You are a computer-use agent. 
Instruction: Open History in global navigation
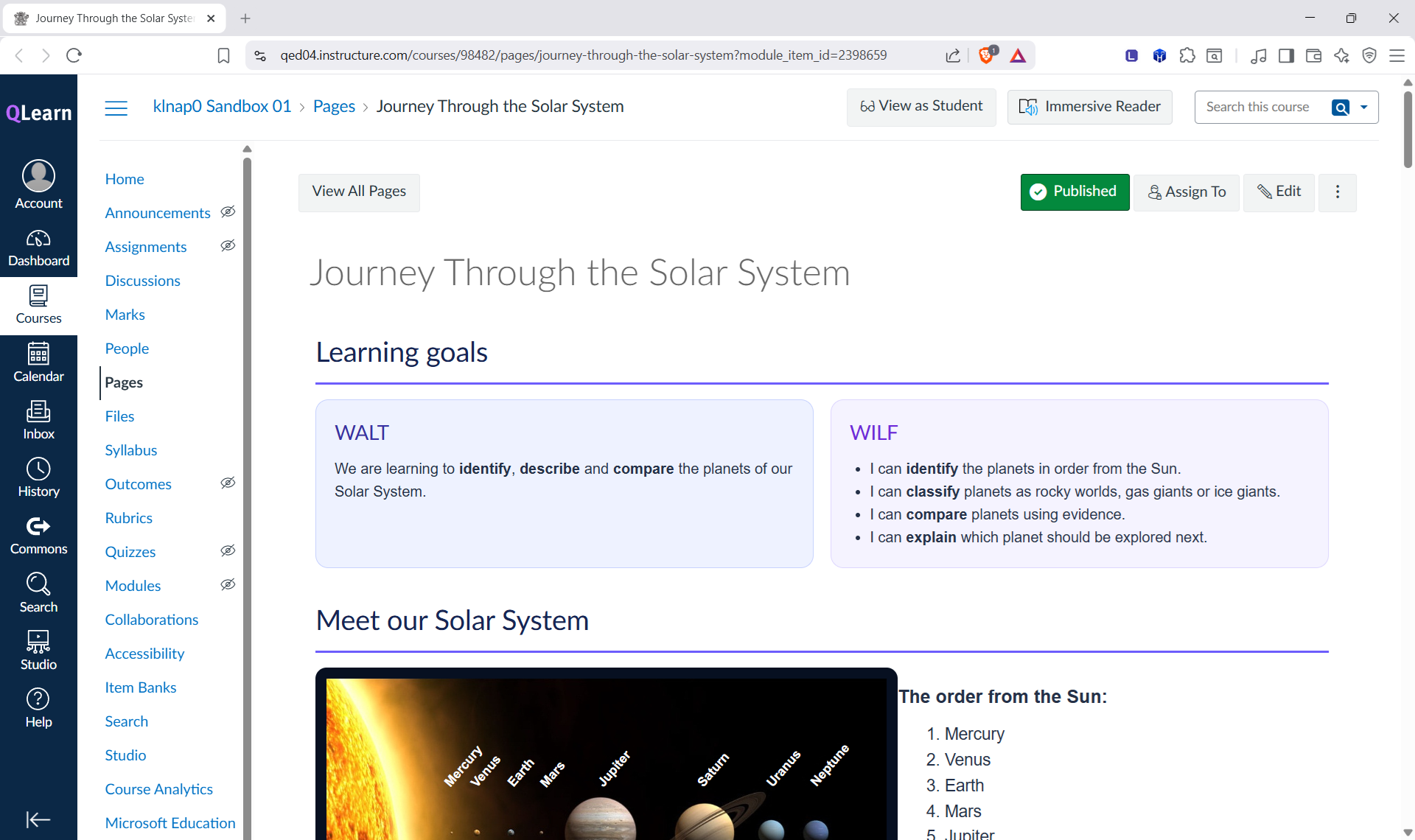pos(38,478)
